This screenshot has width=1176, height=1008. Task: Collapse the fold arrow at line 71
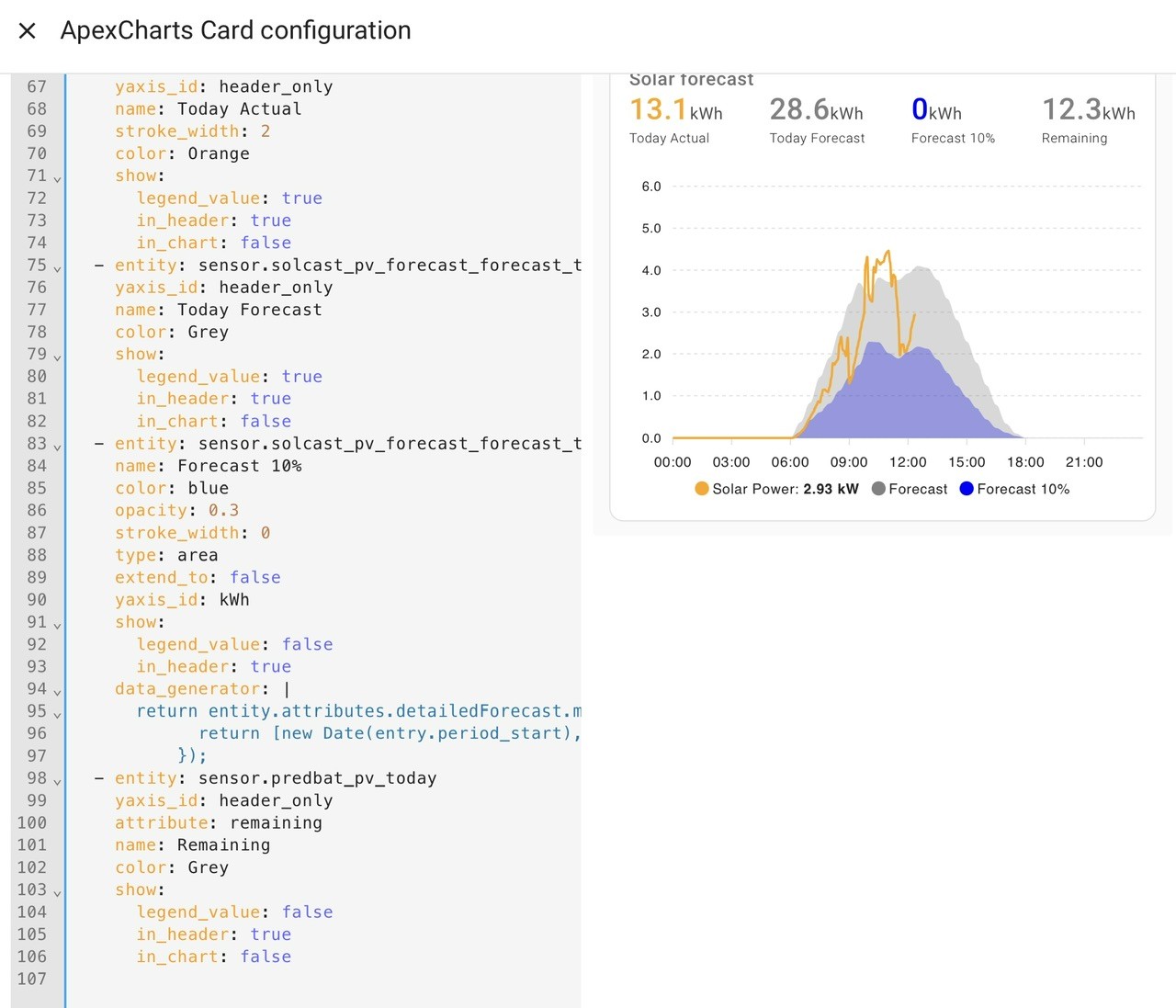click(x=57, y=178)
